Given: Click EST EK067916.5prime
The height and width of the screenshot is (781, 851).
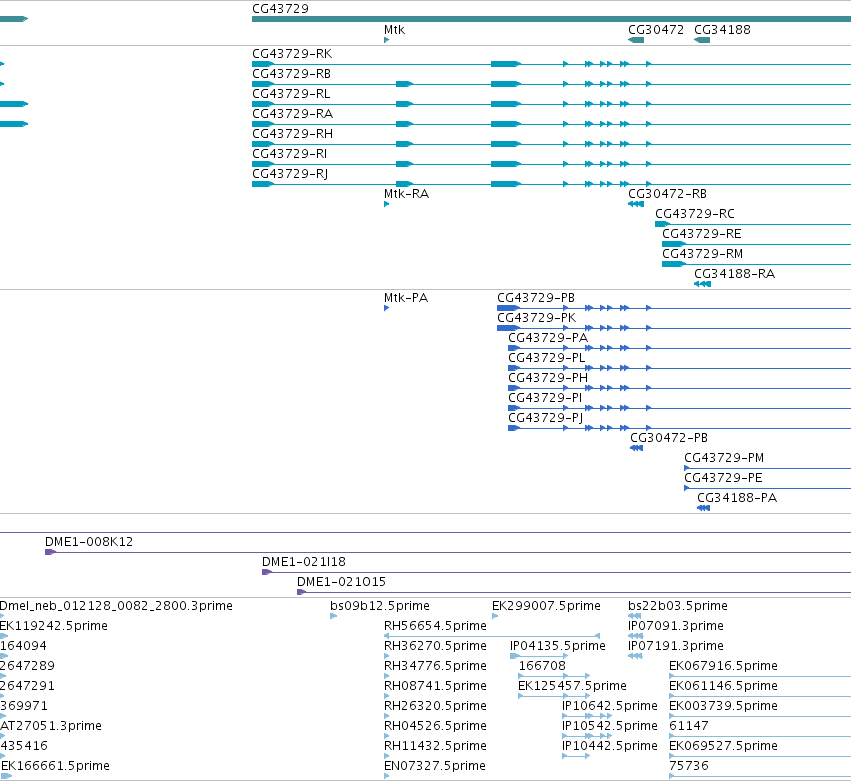Looking at the screenshot, I should click(x=723, y=666).
